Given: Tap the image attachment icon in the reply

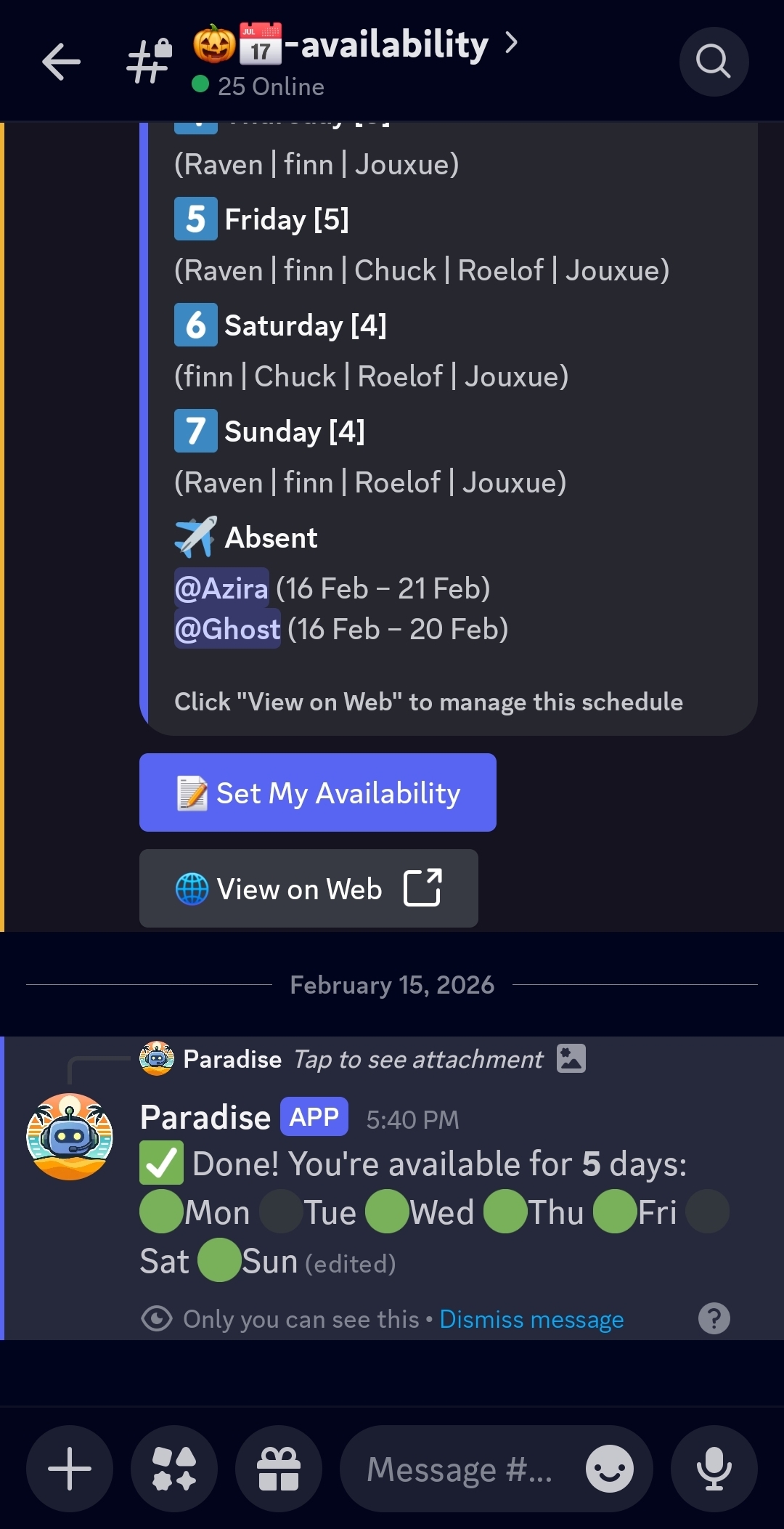Looking at the screenshot, I should [x=573, y=1058].
